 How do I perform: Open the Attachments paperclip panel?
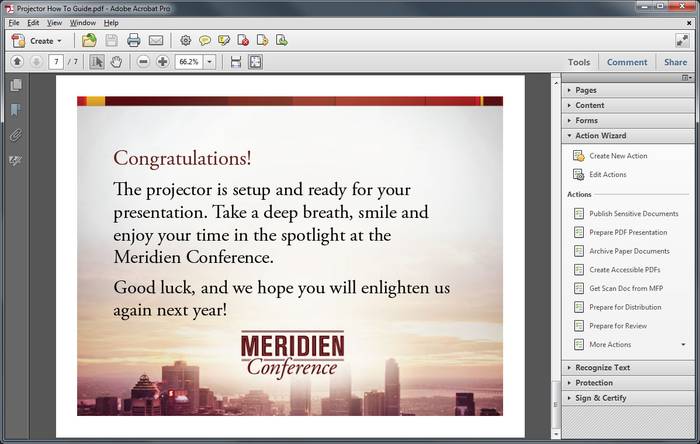click(x=16, y=135)
